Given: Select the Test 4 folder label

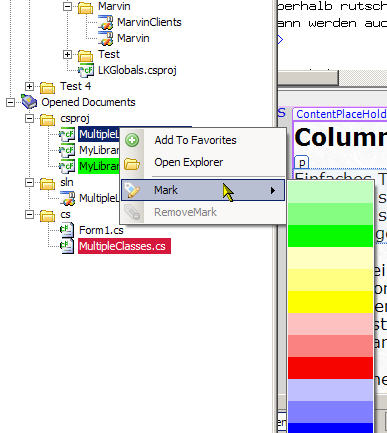Looking at the screenshot, I should [x=76, y=86].
